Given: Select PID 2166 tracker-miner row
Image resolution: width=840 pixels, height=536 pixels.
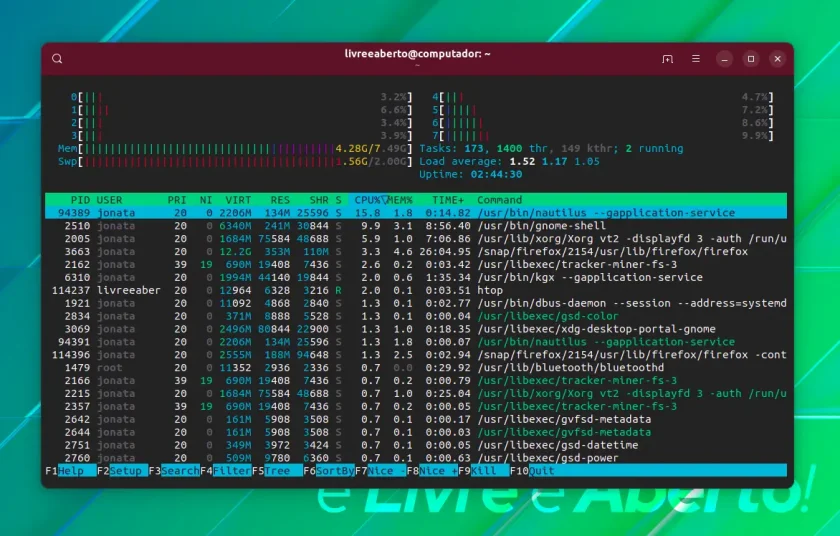Looking at the screenshot, I should pos(416,380).
